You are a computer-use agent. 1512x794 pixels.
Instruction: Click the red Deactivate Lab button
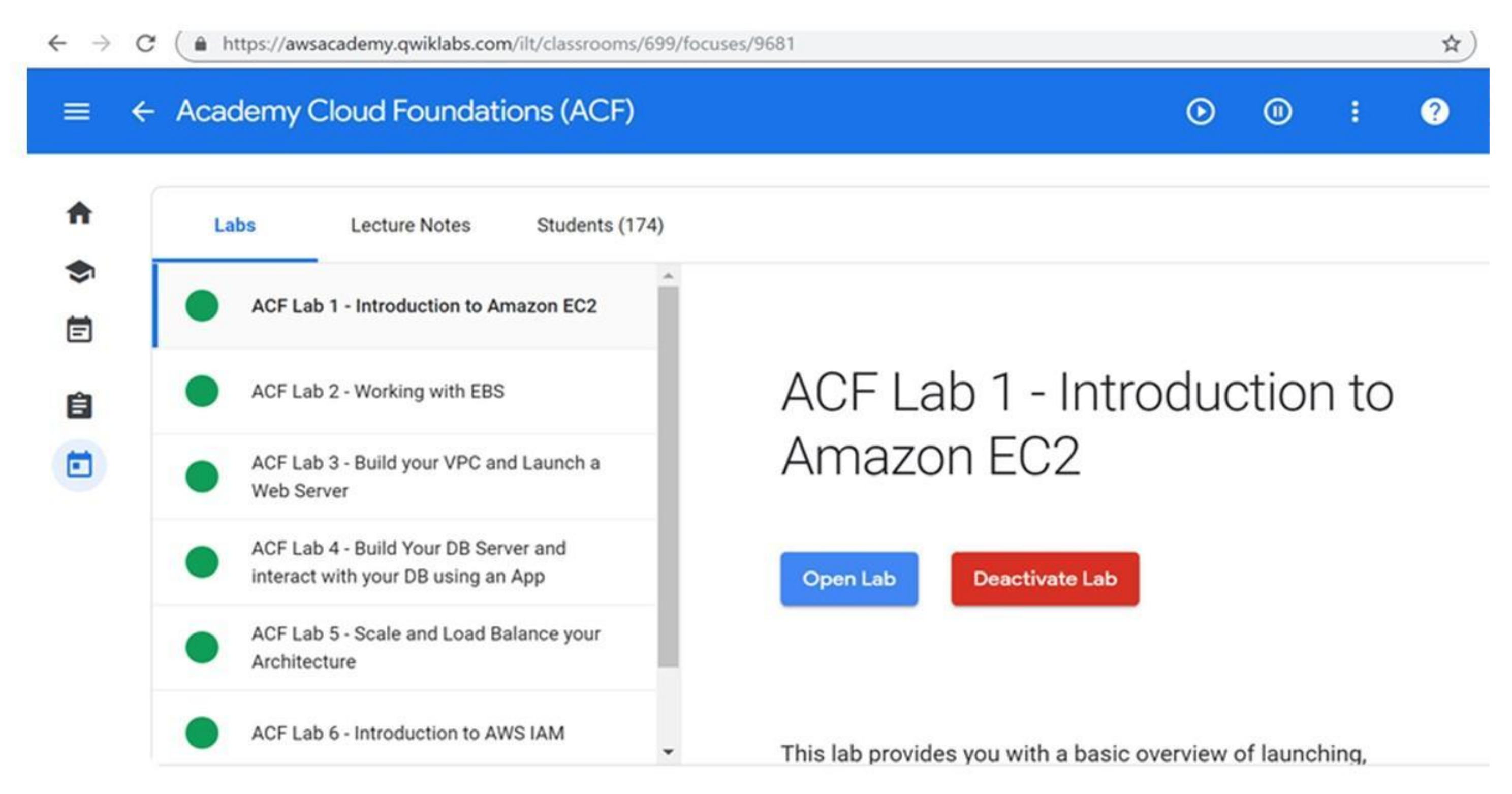click(x=1045, y=579)
